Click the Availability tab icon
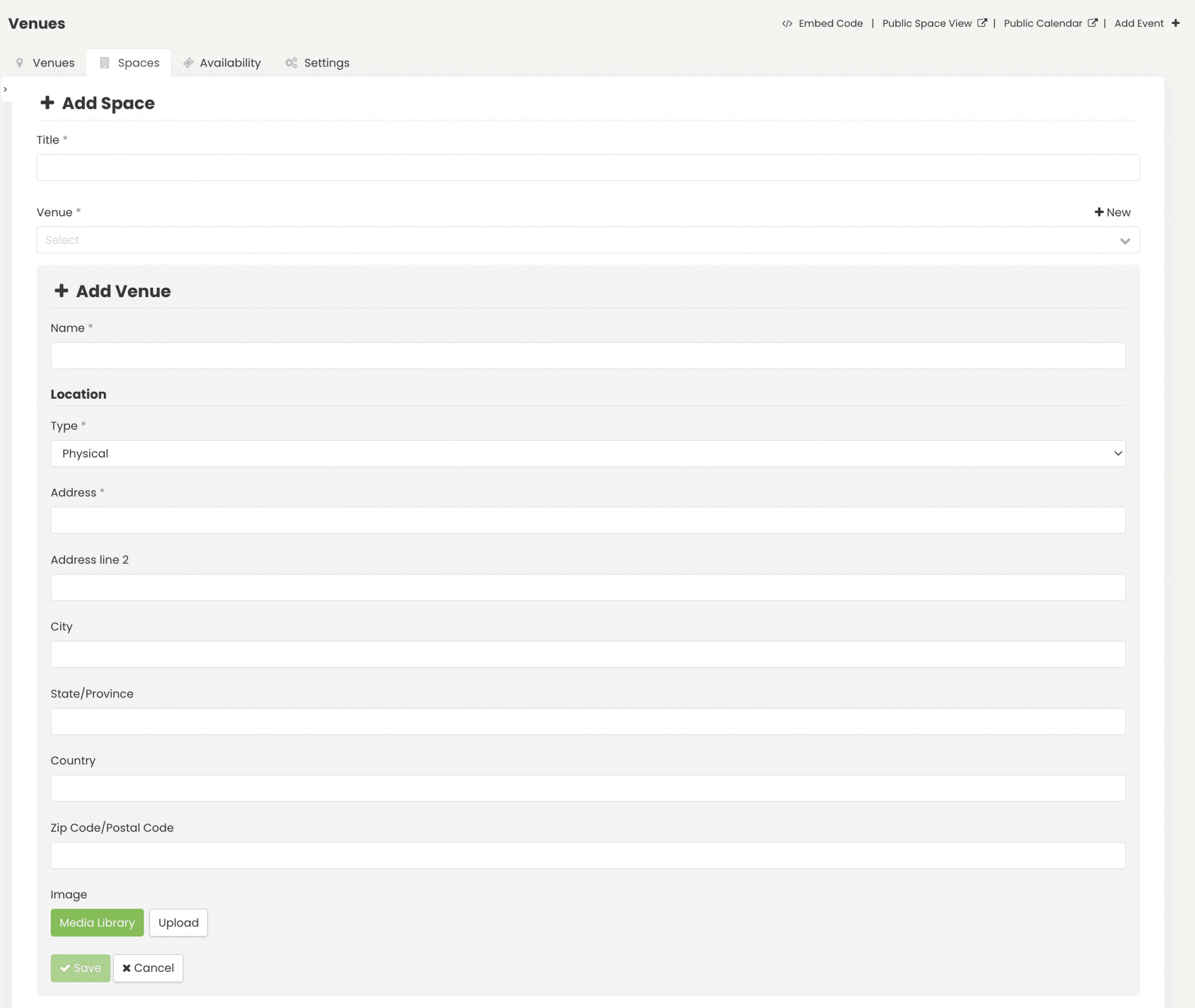 click(188, 62)
